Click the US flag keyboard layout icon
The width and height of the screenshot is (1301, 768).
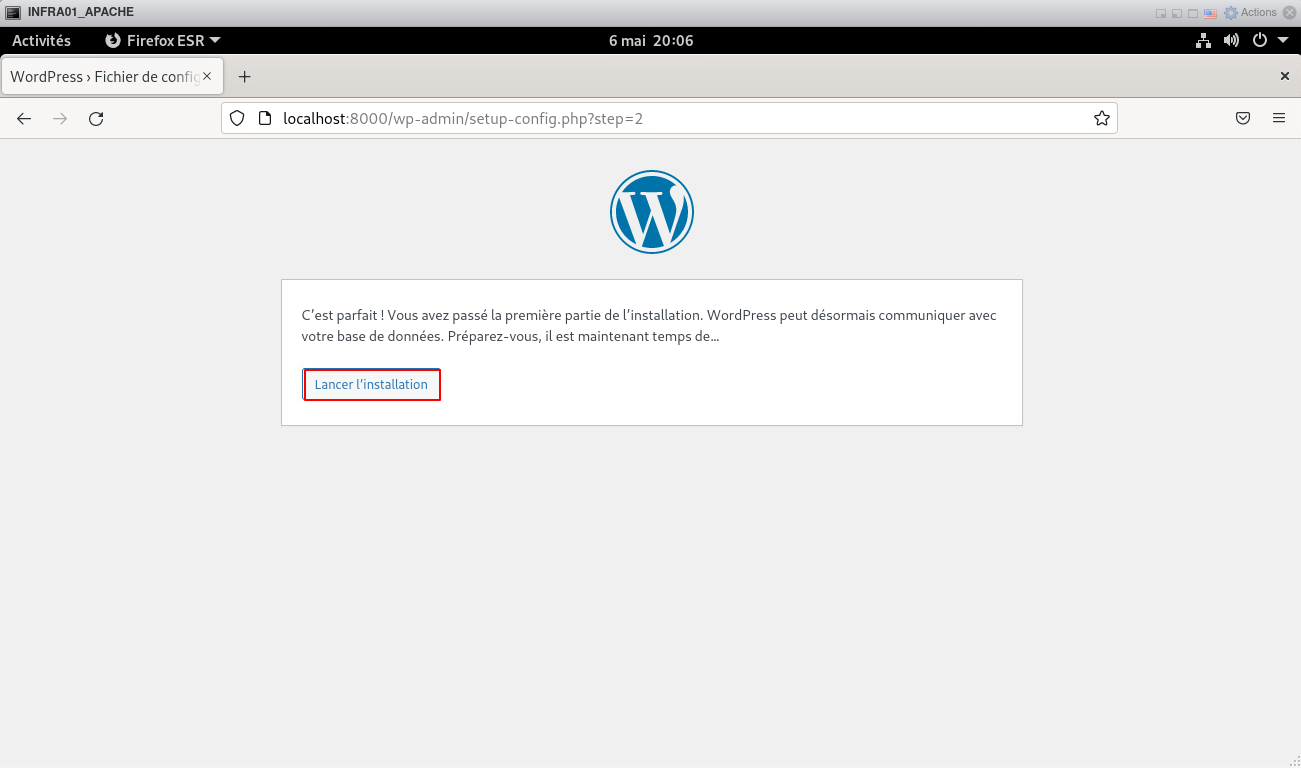[x=1210, y=13]
